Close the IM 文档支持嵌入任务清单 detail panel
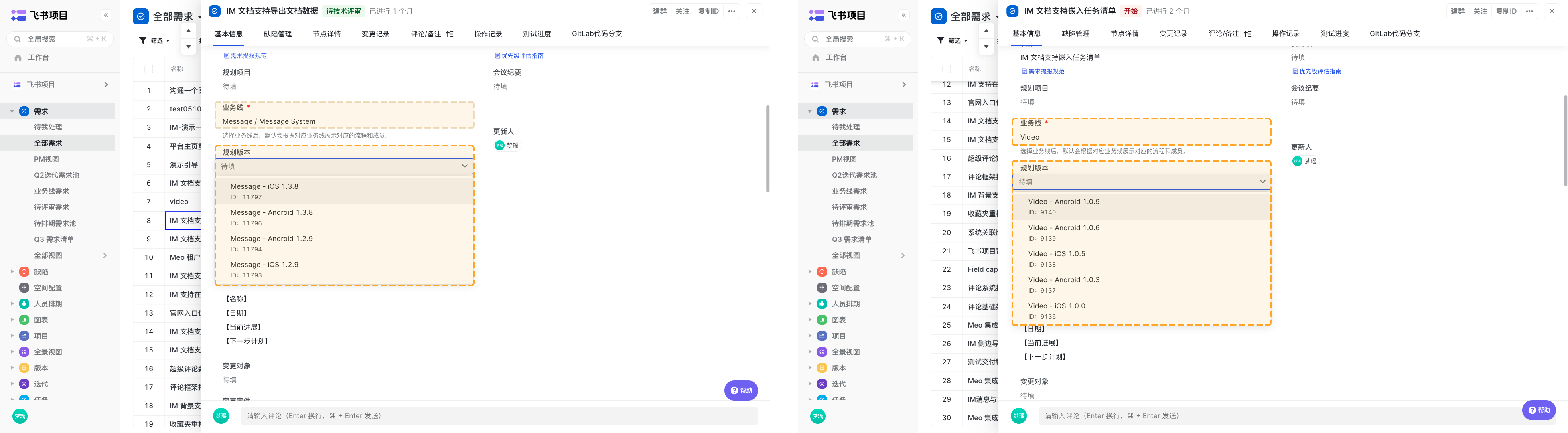The height and width of the screenshot is (433, 1568). [x=1552, y=11]
